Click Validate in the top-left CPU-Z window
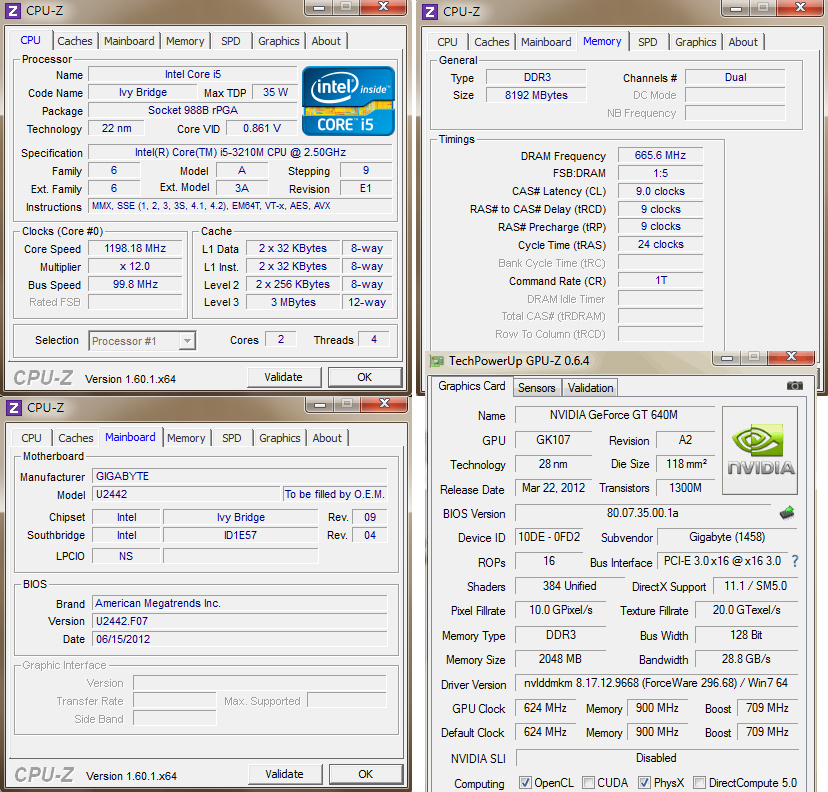Image resolution: width=828 pixels, height=792 pixels. 284,377
